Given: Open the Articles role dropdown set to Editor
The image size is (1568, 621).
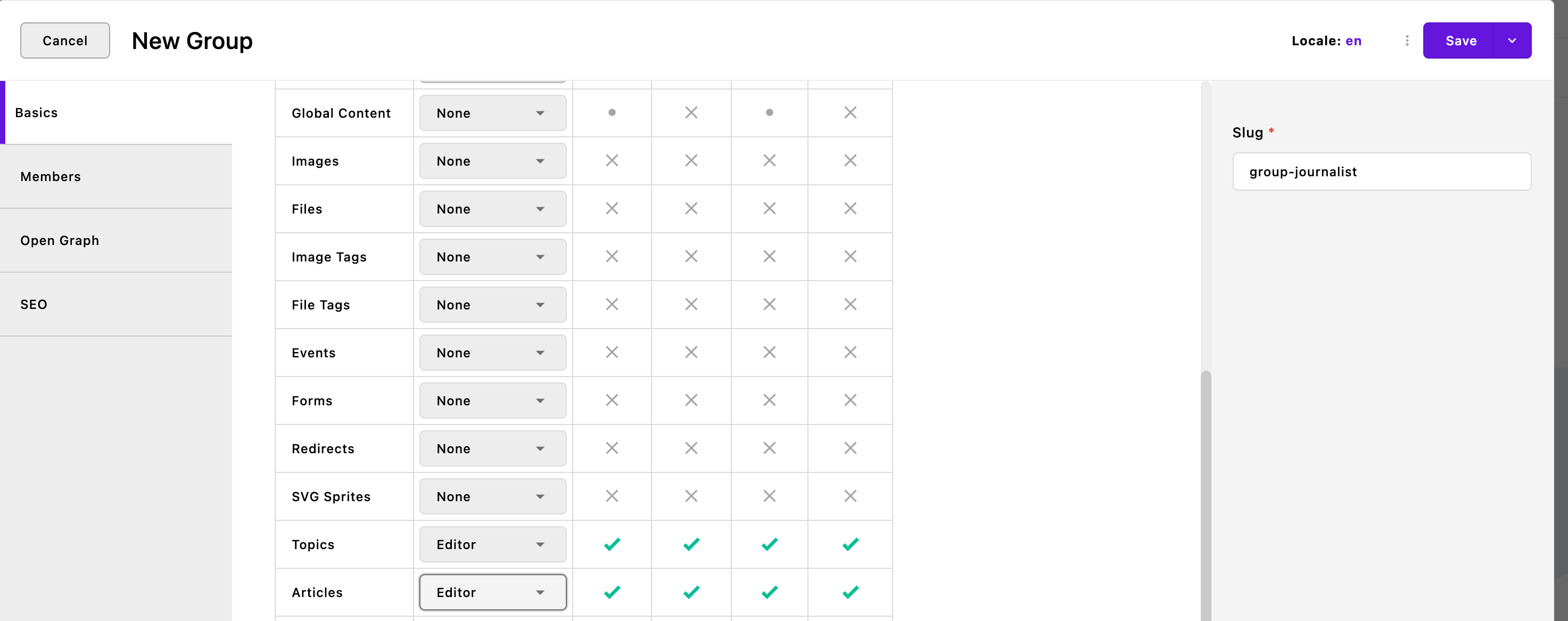Looking at the screenshot, I should point(492,592).
